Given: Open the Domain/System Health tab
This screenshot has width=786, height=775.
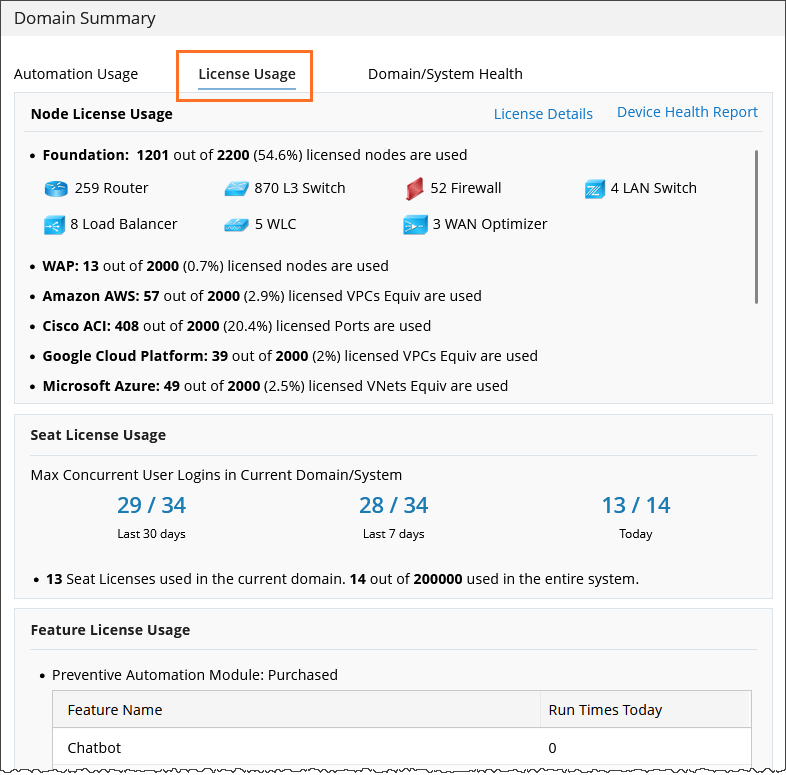Looking at the screenshot, I should point(445,74).
